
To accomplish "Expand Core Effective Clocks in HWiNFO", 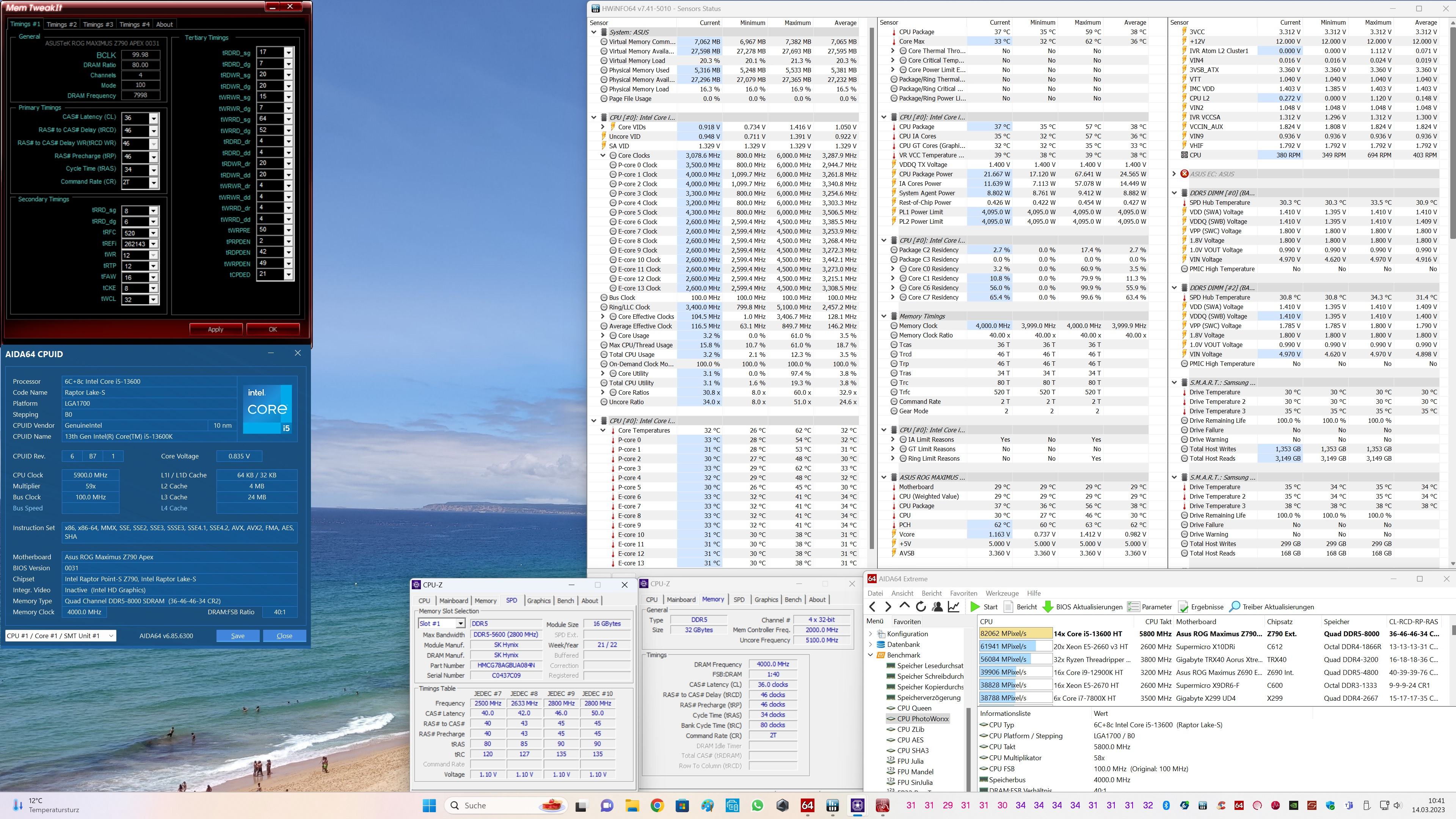I will click(603, 317).
